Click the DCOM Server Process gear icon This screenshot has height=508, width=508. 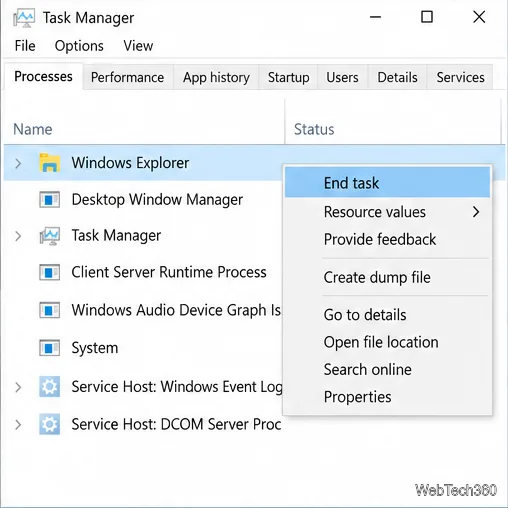(x=49, y=424)
